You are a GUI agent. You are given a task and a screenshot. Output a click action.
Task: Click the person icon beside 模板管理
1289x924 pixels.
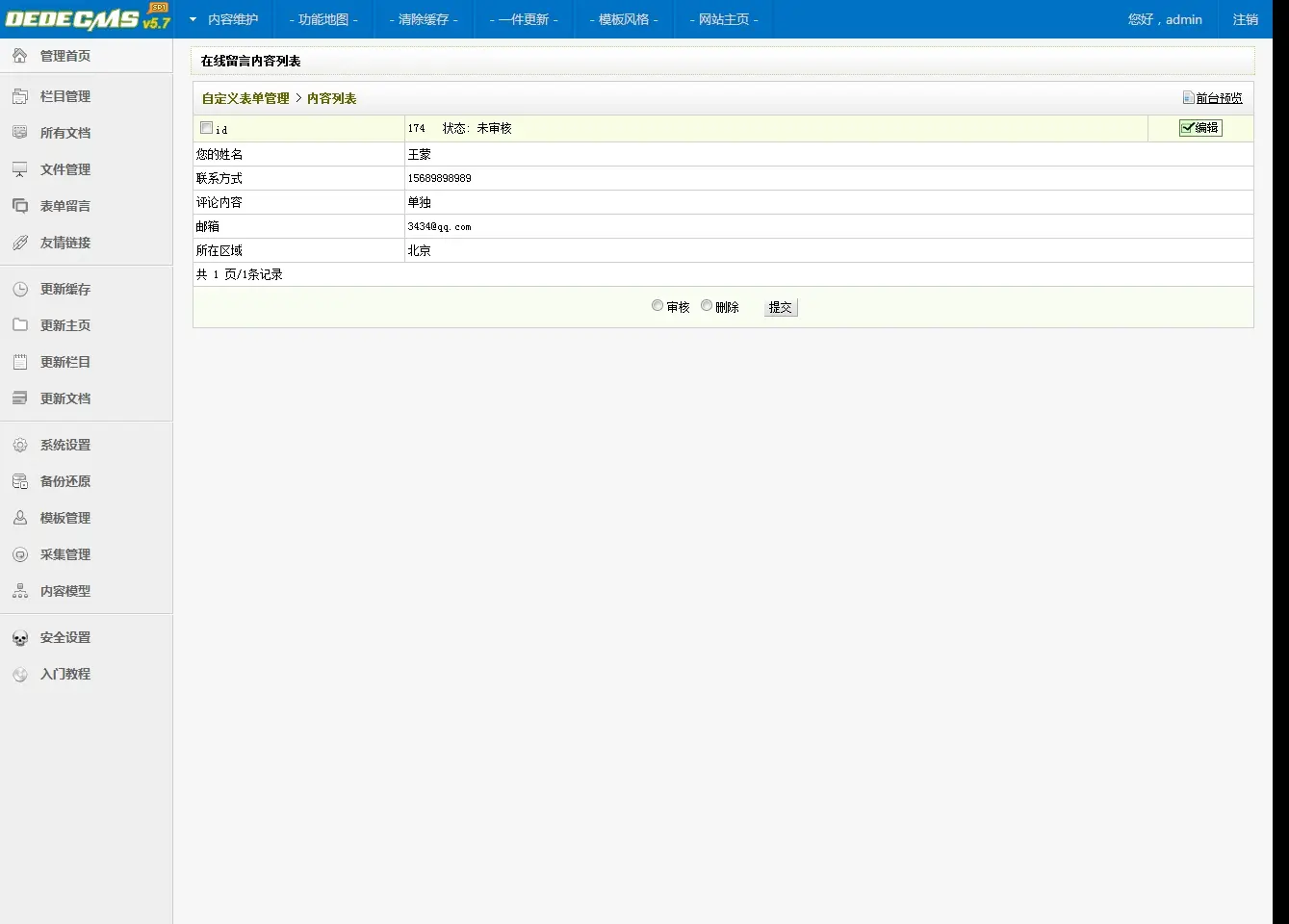20,518
